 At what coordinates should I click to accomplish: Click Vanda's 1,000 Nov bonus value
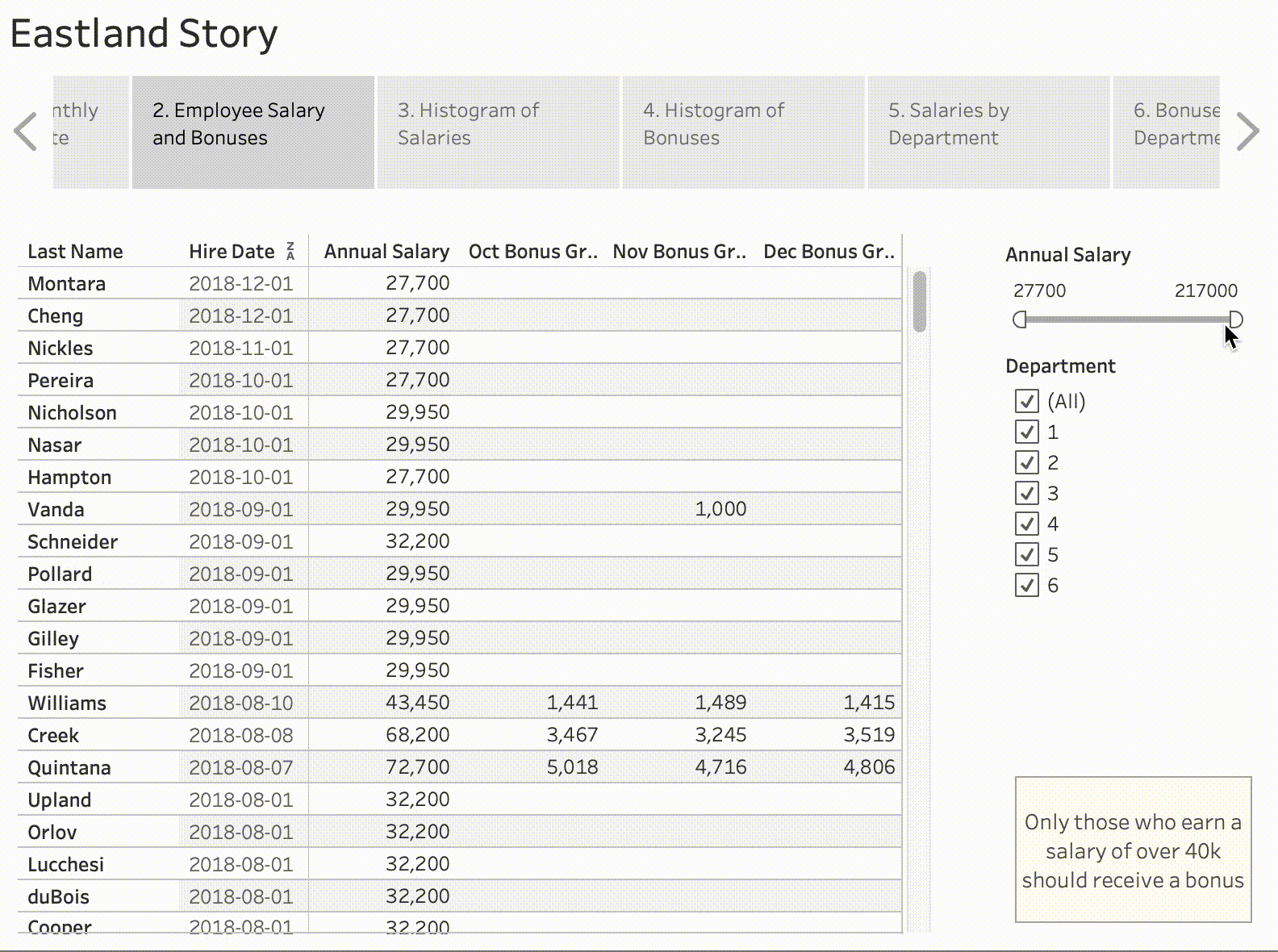pos(720,509)
